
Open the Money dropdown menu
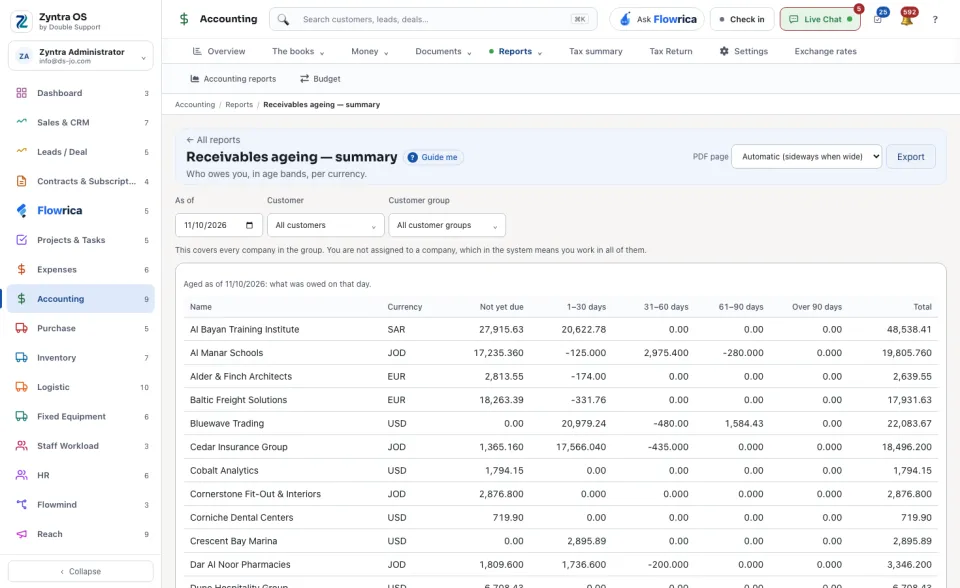coord(369,51)
